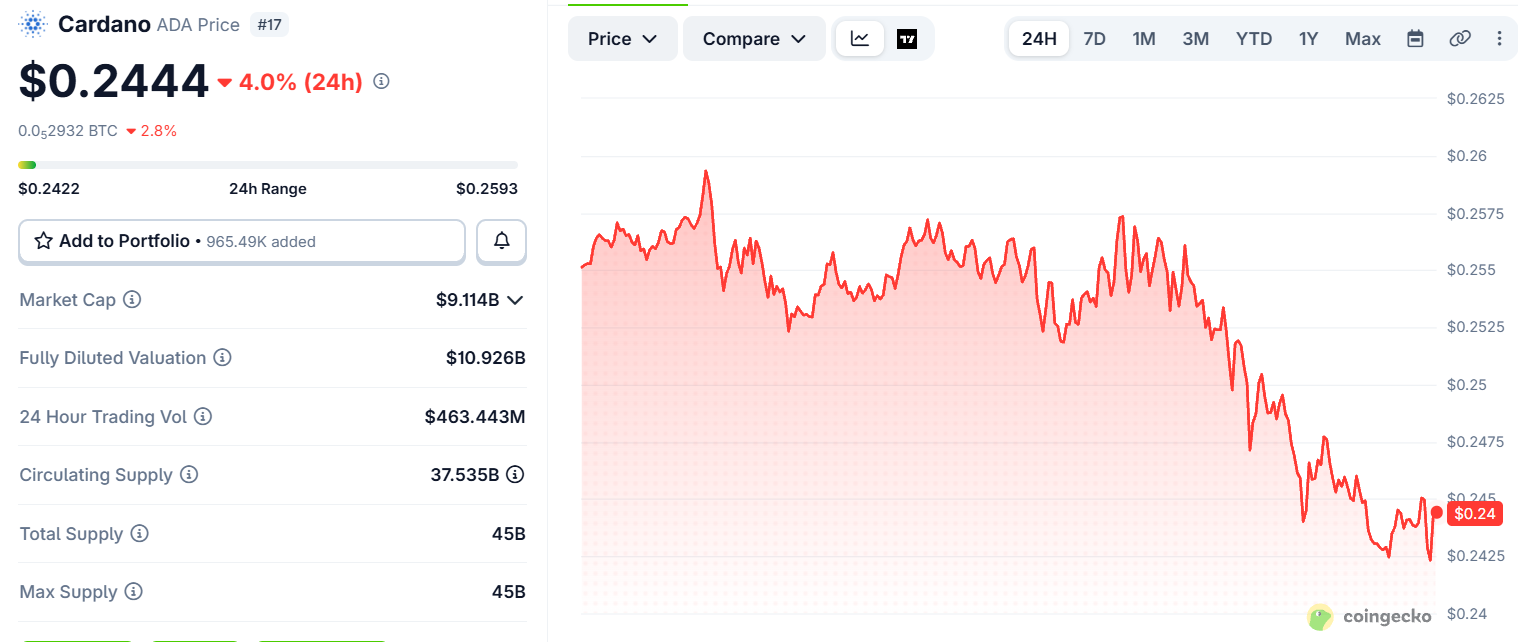Click the $0.24 current price label
The image size is (1518, 642).
[x=1475, y=514]
